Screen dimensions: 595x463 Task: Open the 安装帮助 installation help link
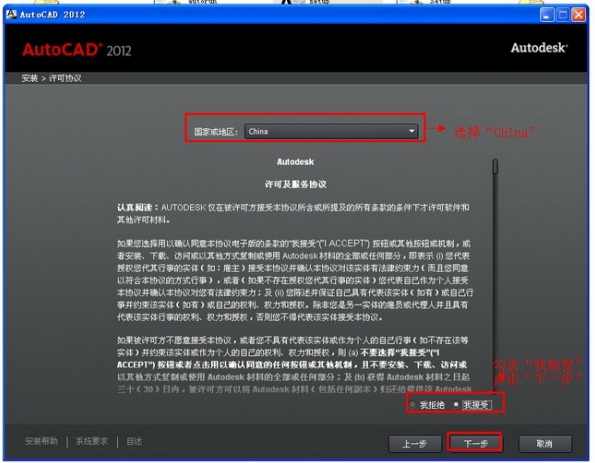pyautogui.click(x=41, y=441)
